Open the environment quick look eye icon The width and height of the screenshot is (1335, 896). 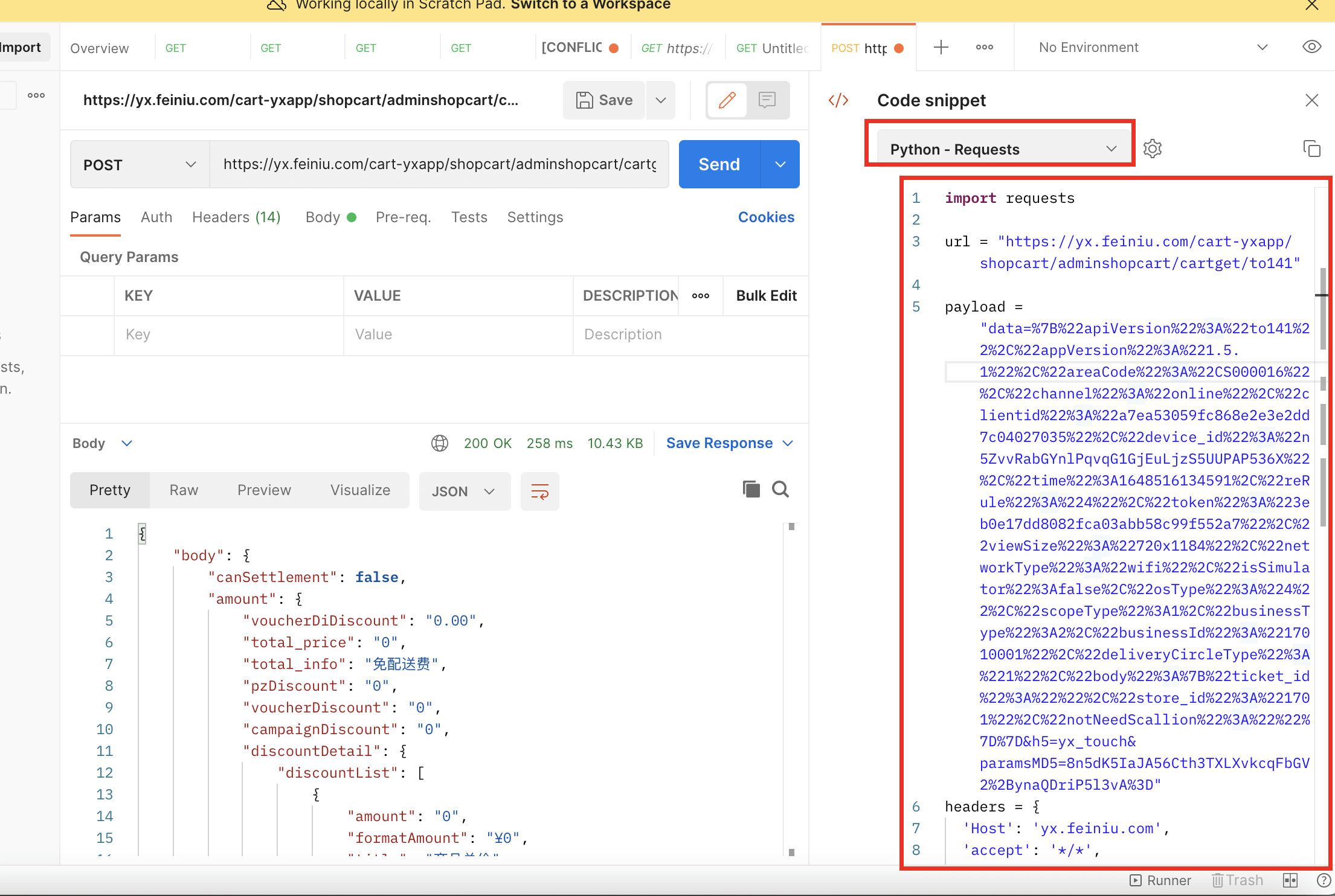click(x=1311, y=47)
